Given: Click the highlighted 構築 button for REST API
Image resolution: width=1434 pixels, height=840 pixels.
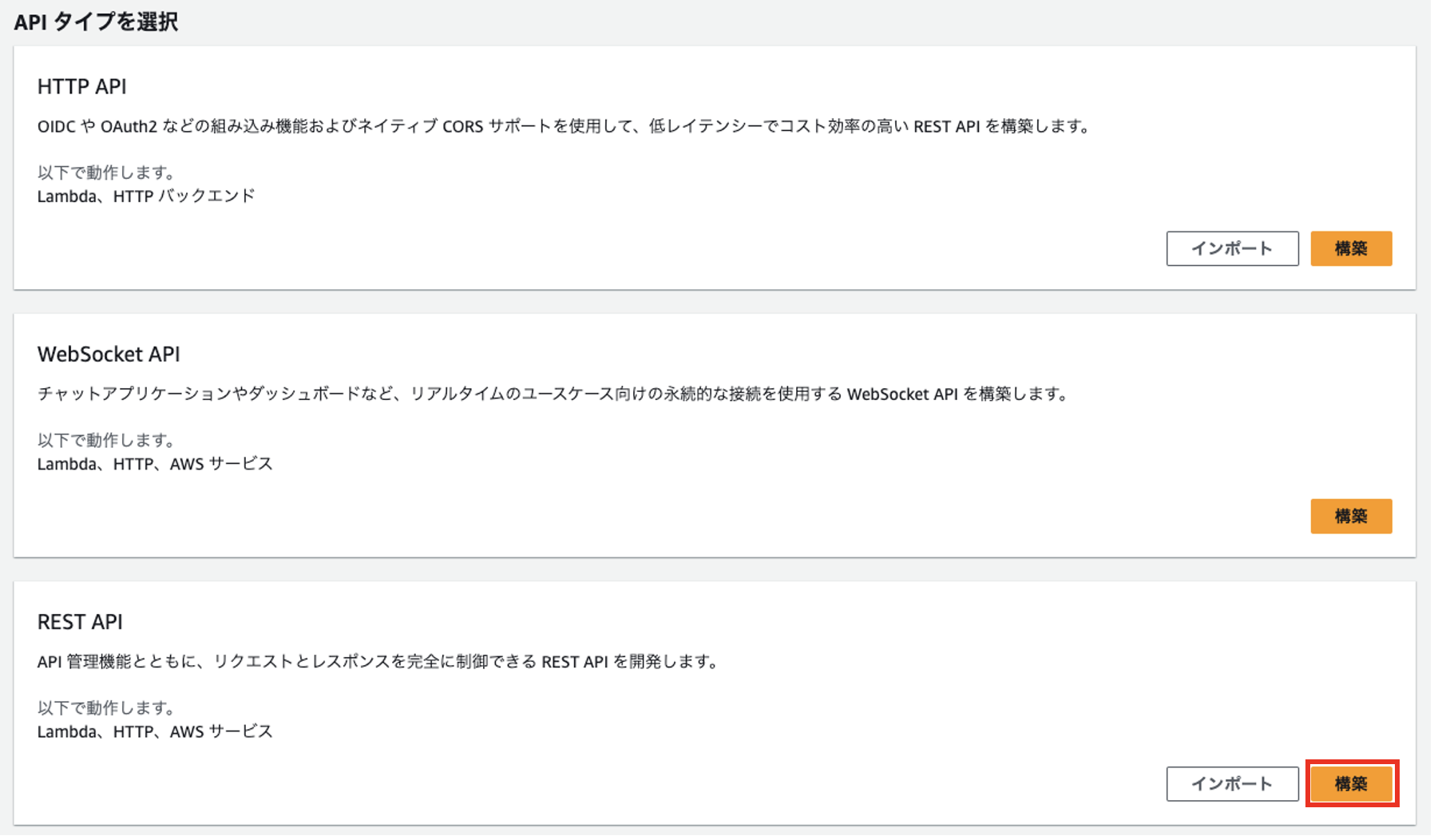Looking at the screenshot, I should click(x=1350, y=783).
